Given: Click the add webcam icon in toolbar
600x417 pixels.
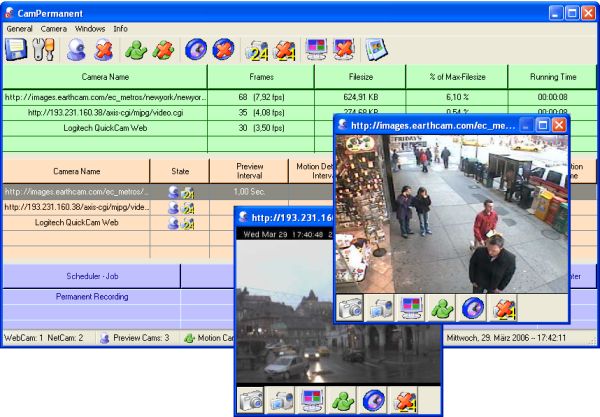Looking at the screenshot, I should coord(76,50).
